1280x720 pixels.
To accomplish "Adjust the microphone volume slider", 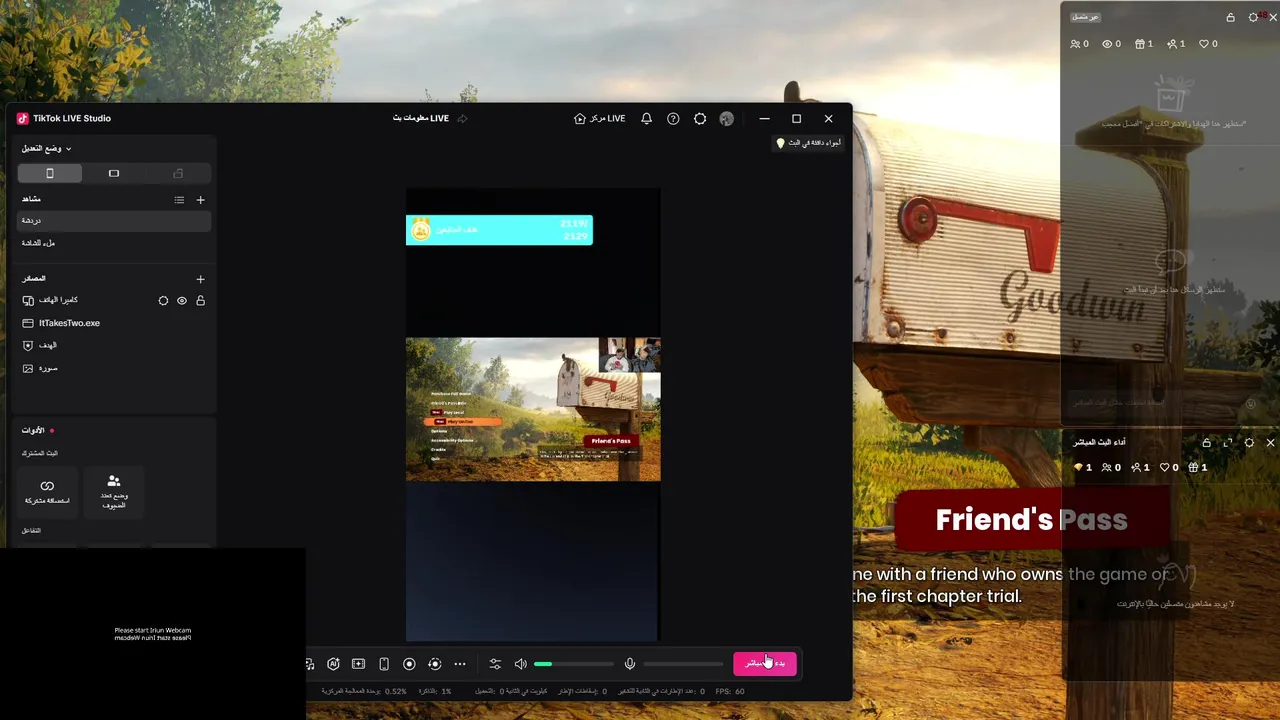I will click(683, 664).
